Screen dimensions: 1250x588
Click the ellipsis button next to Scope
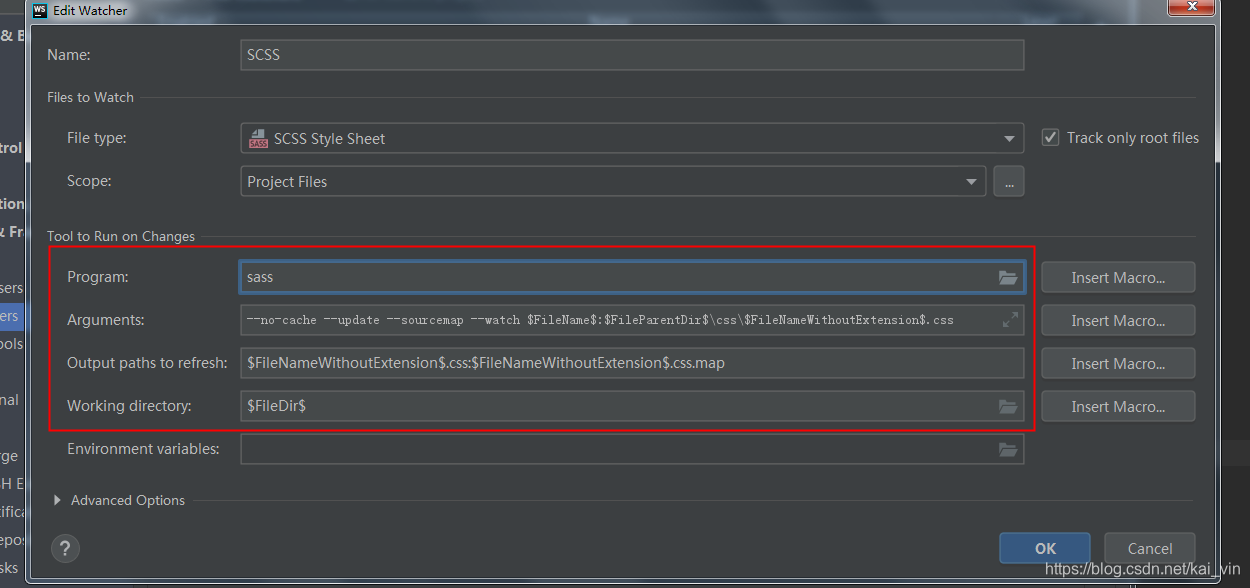1008,181
